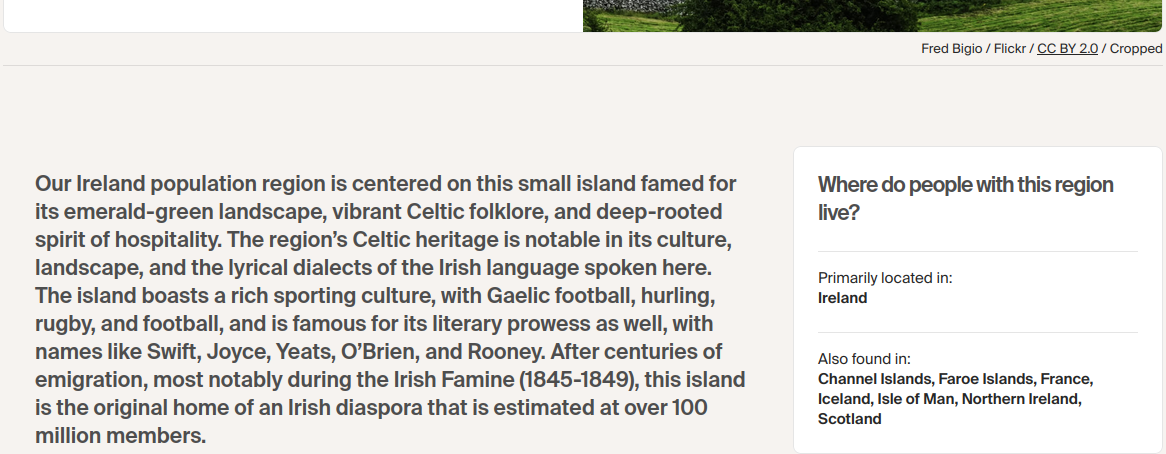Image resolution: width=1166 pixels, height=454 pixels.
Task: Click France in the Also found list
Action: 1065,379
